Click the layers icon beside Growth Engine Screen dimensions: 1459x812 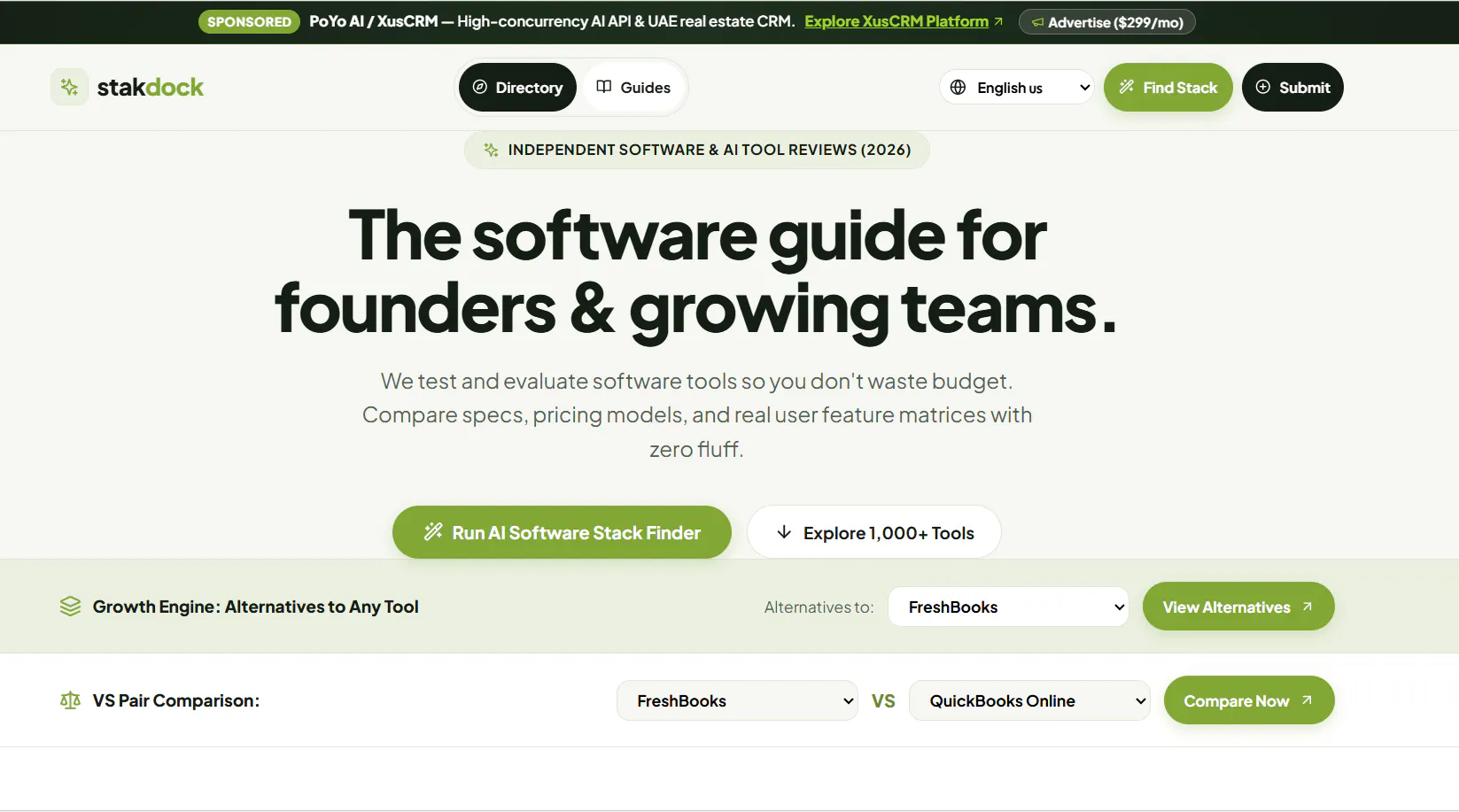70,607
